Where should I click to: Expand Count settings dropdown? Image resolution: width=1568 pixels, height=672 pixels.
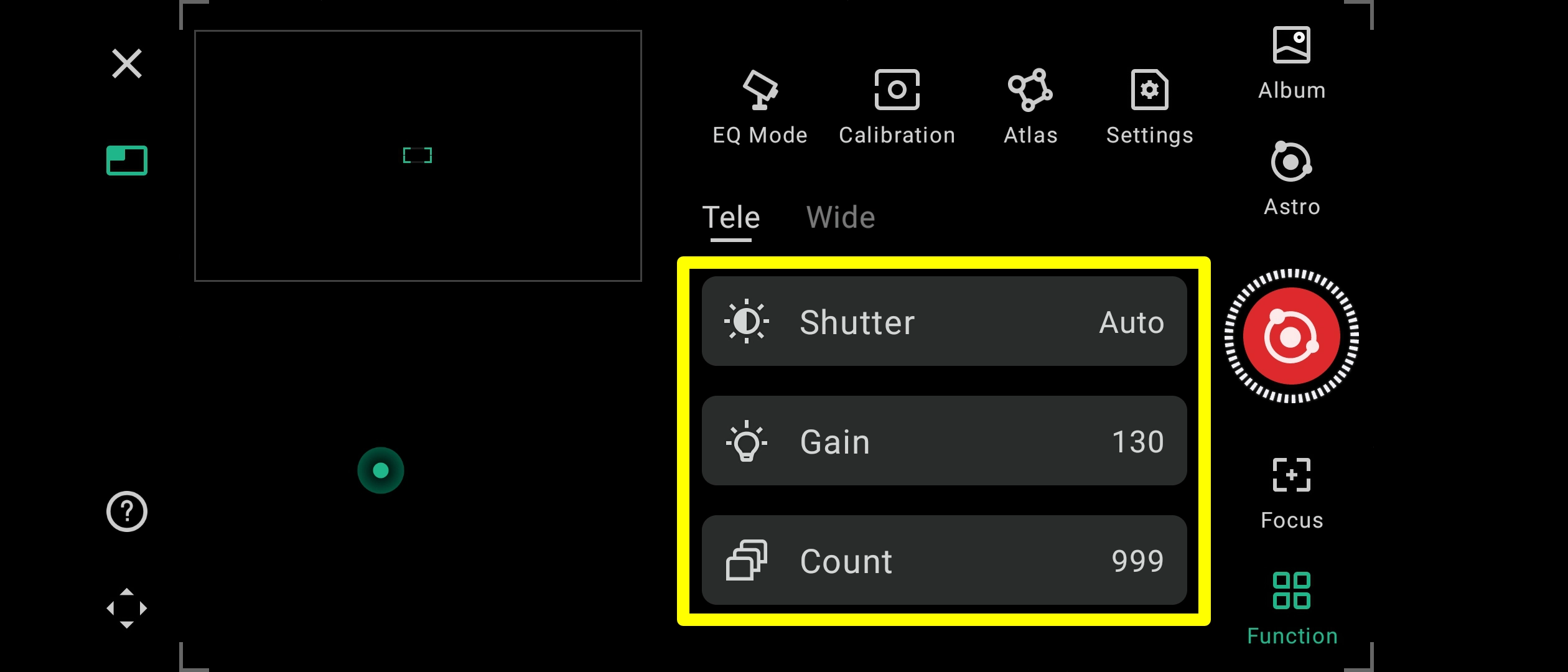pyautogui.click(x=944, y=561)
